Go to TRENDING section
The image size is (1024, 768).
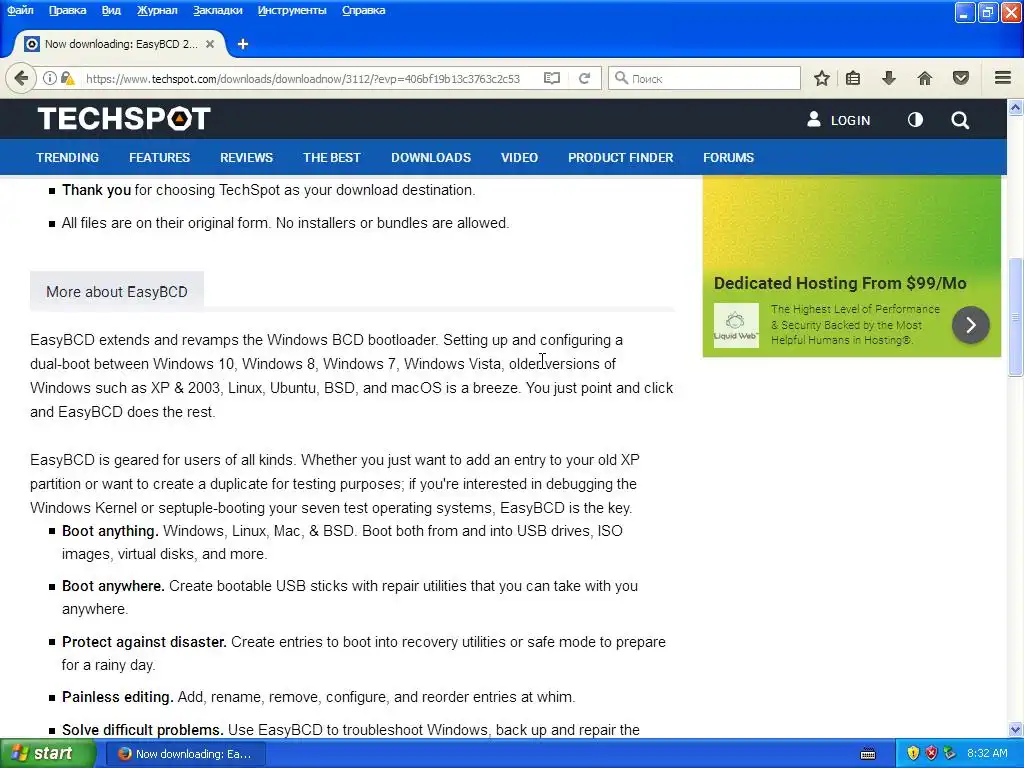(x=67, y=157)
